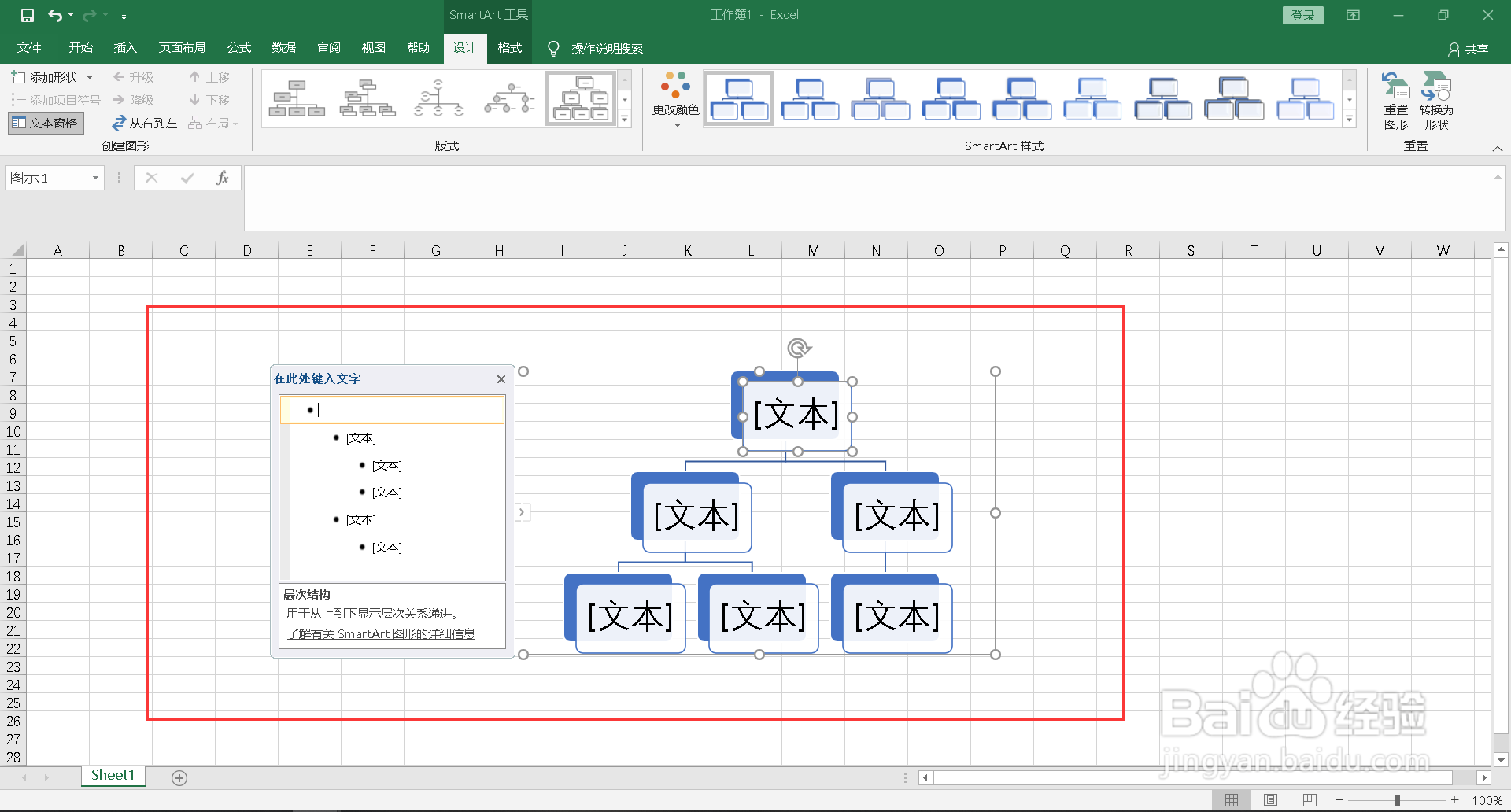Switch to the 页面布局 ribbon tab
The height and width of the screenshot is (812, 1511).
click(182, 48)
